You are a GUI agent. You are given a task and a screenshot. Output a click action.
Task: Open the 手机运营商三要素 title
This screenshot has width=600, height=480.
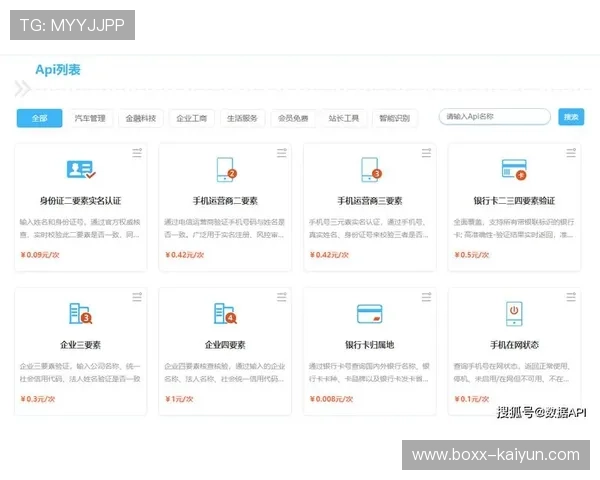370,201
